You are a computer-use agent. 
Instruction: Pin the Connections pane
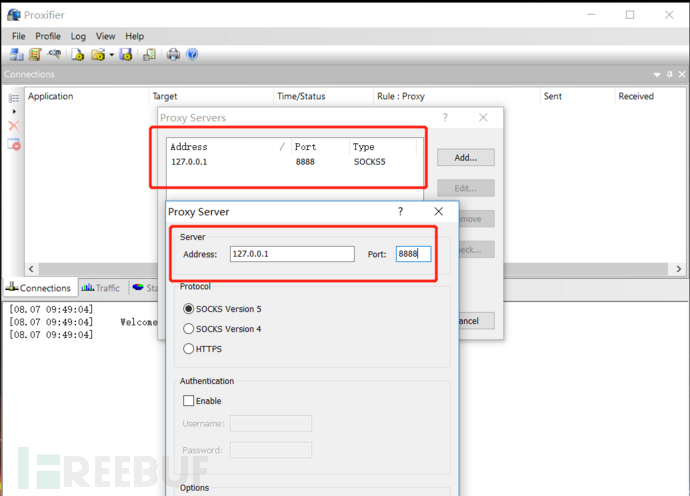click(670, 74)
